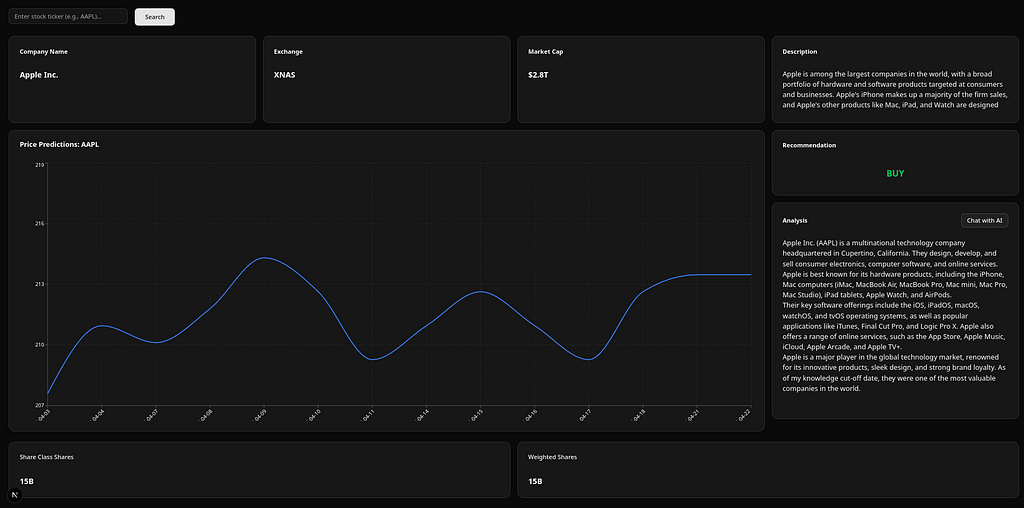Click the 207 y-axis label
Screen dimensions: 1024x508
tap(39, 405)
